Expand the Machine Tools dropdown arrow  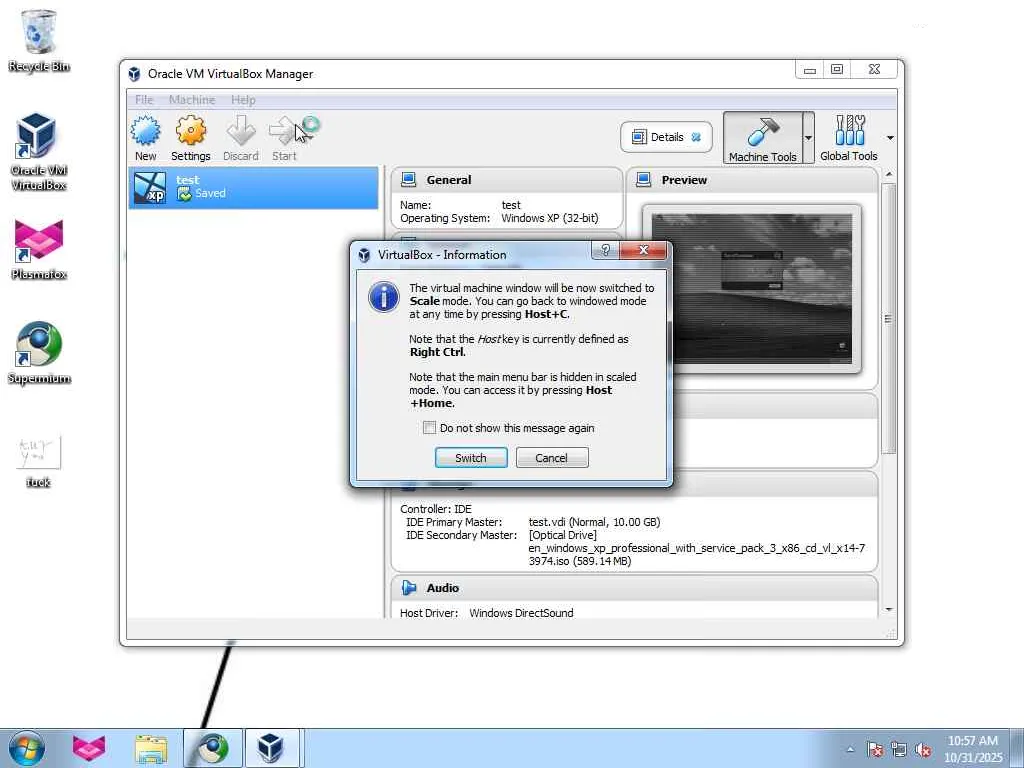click(808, 138)
